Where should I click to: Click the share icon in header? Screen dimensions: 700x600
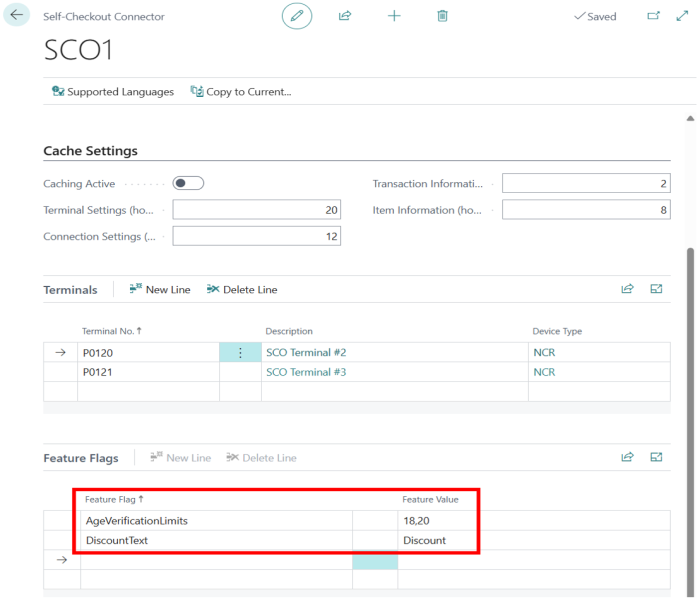coord(345,16)
